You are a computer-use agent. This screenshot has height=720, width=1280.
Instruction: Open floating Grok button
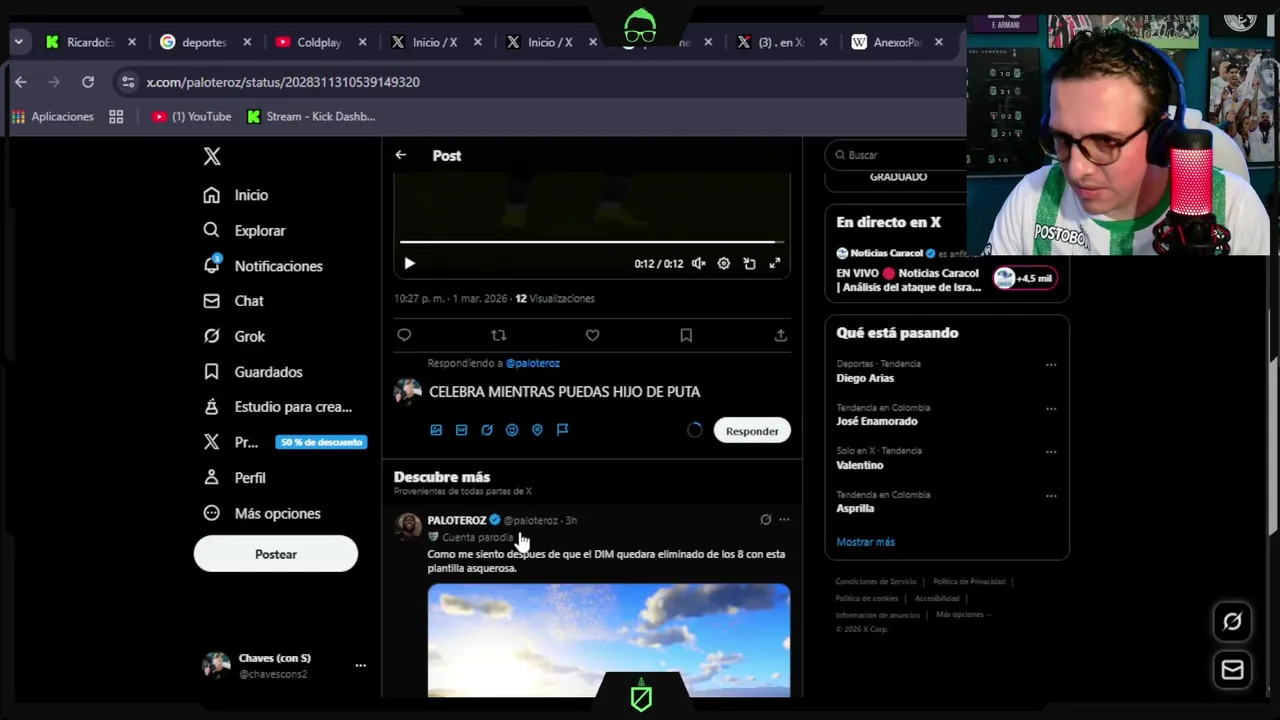click(x=1232, y=622)
